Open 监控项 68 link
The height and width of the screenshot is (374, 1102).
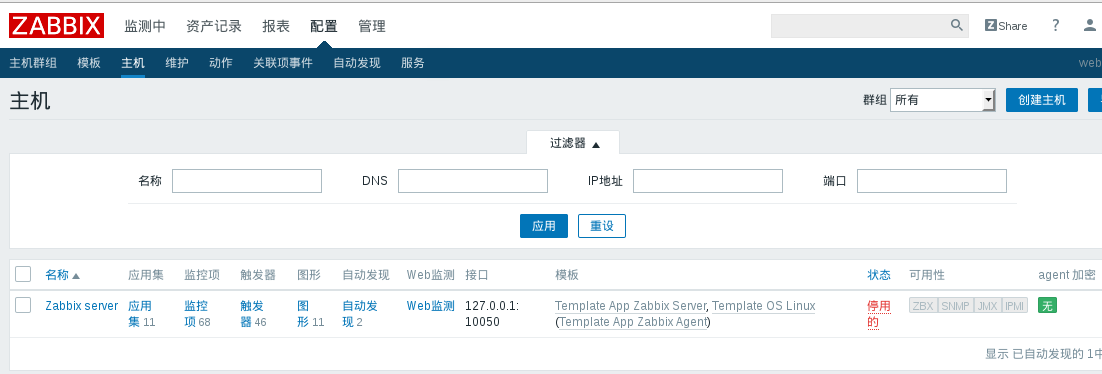(197, 314)
